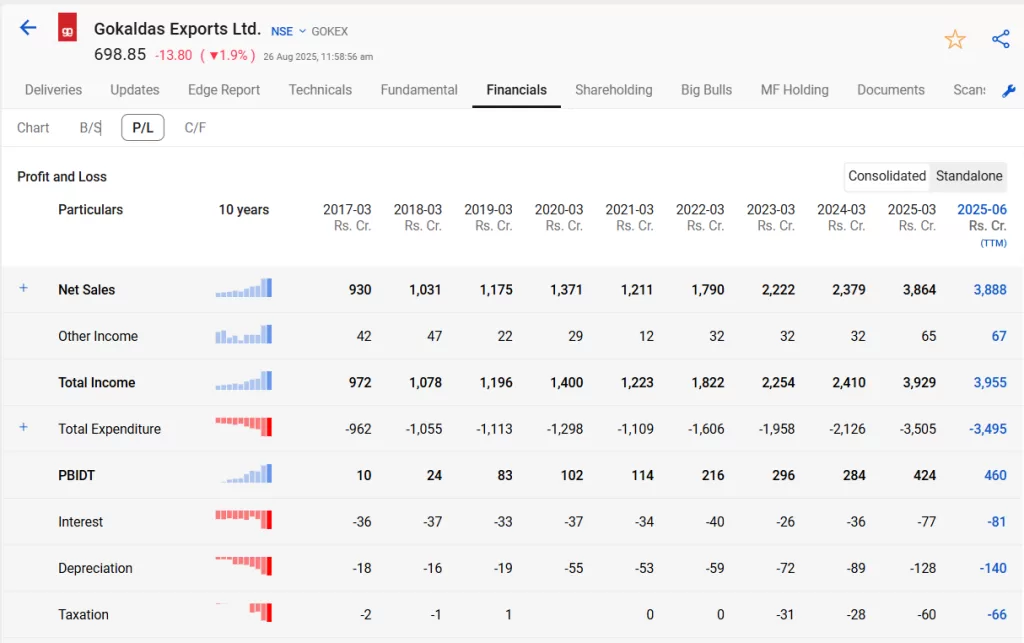Click Other Income TTM value 67
Image resolution: width=1024 pixels, height=643 pixels.
coord(999,336)
